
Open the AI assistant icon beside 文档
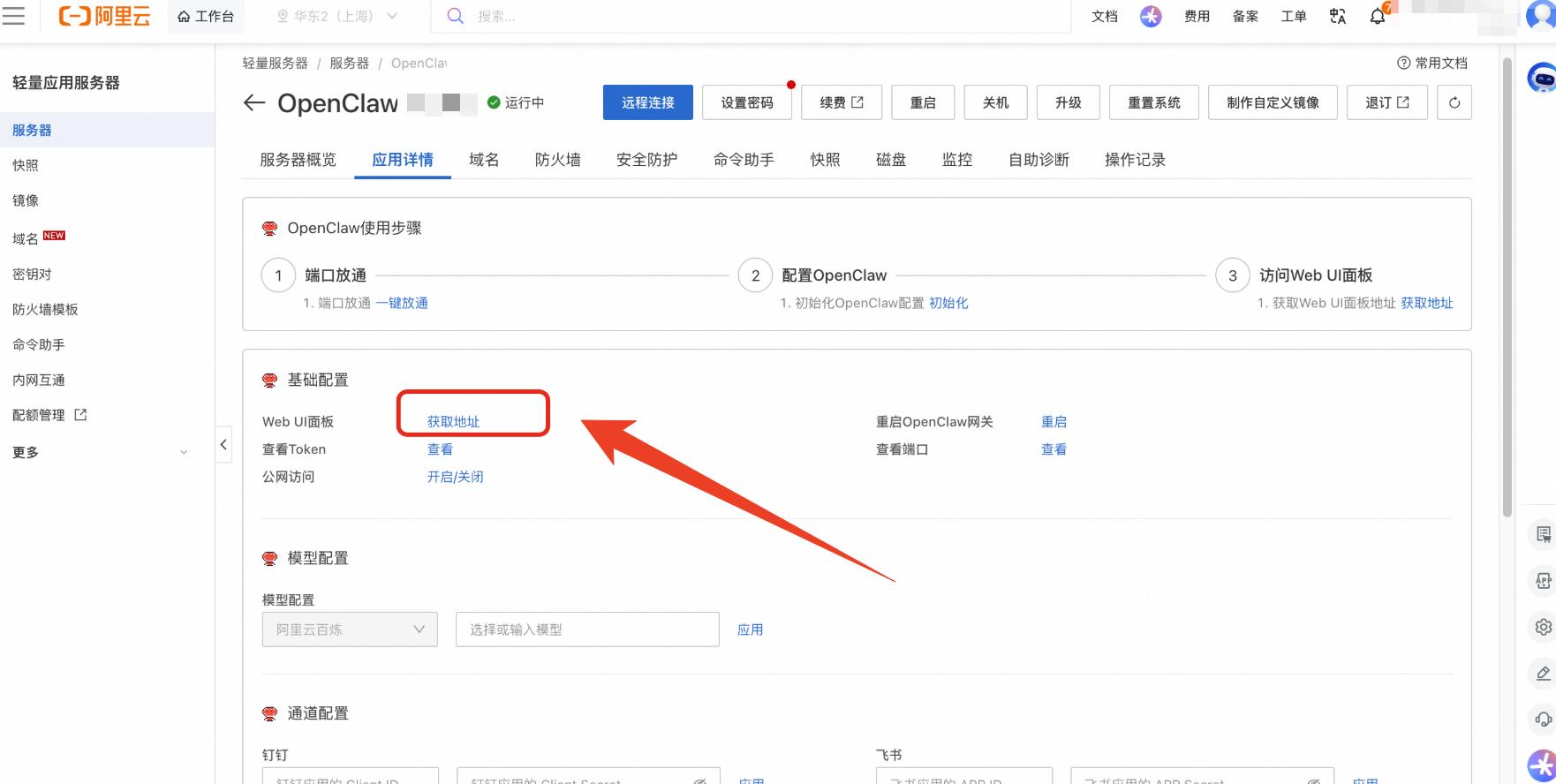click(1151, 16)
